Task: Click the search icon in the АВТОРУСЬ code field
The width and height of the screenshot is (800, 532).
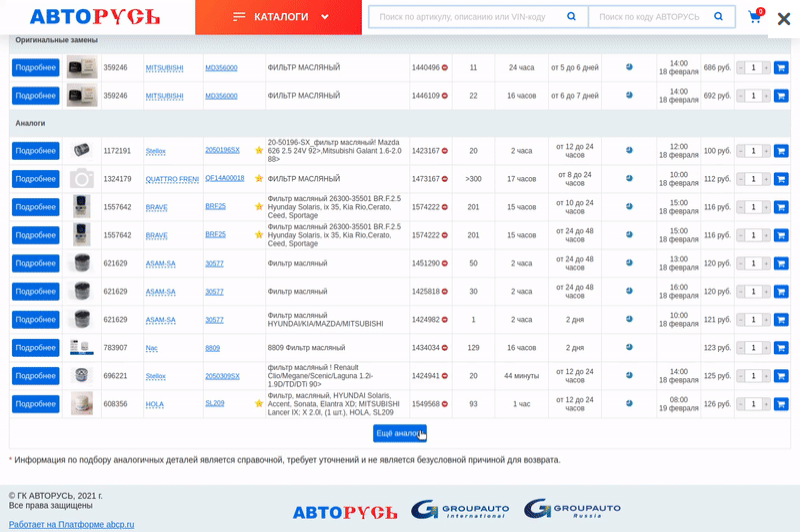Action: [718, 17]
